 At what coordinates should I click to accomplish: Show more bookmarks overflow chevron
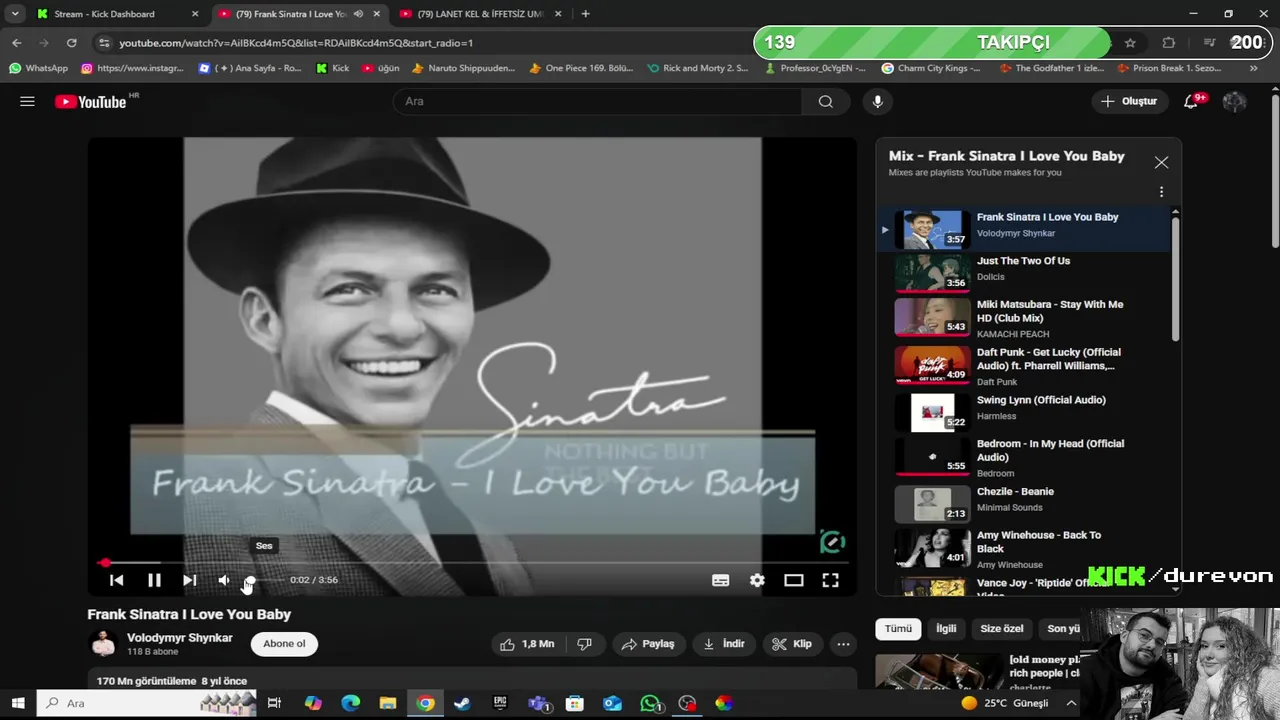point(1253,68)
